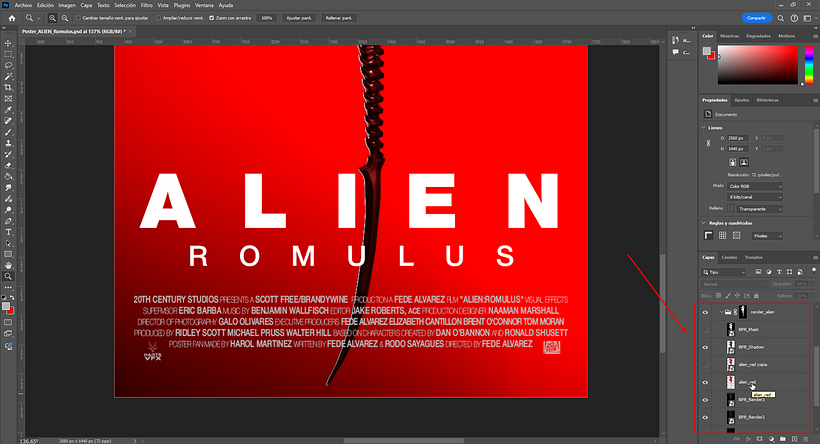Filter layers by pixel image icon

click(758, 272)
